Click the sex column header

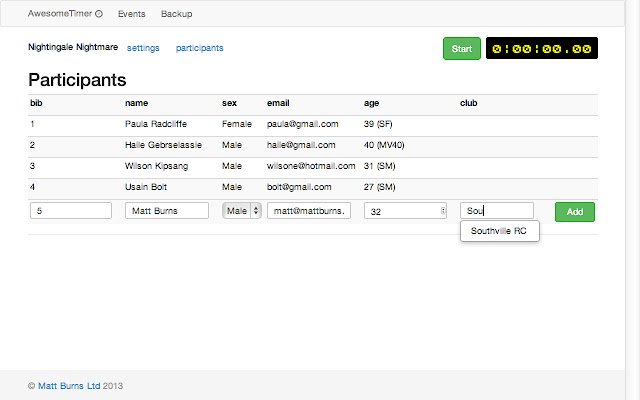(229, 103)
